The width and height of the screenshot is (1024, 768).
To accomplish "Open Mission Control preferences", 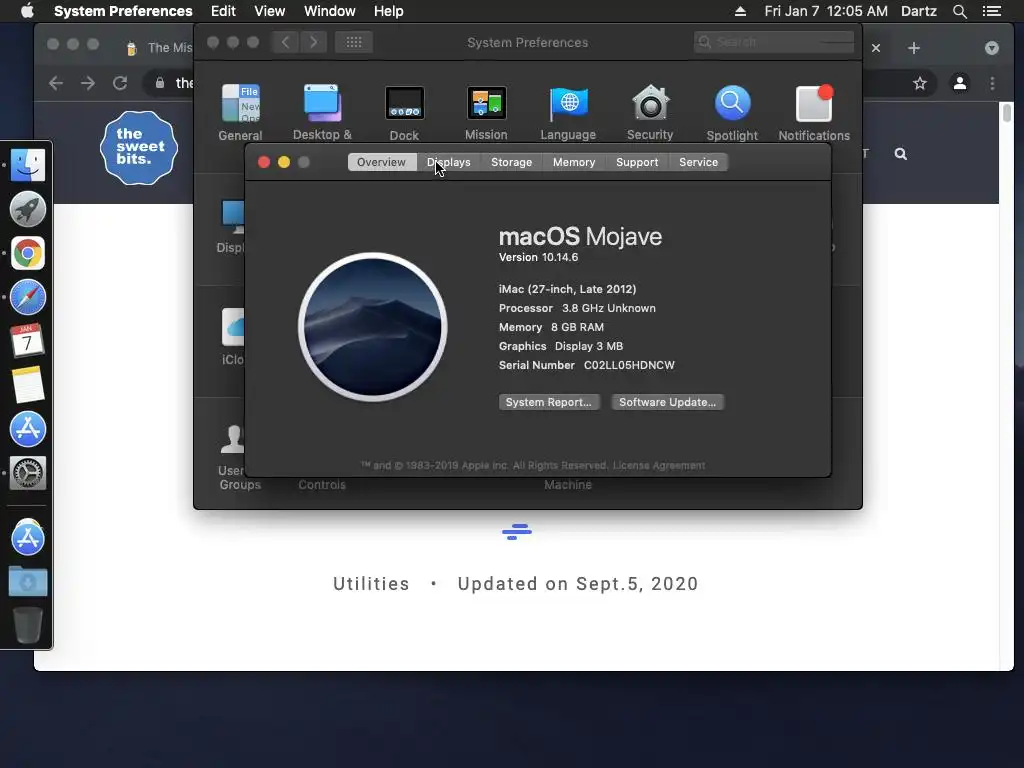I will pyautogui.click(x=486, y=112).
